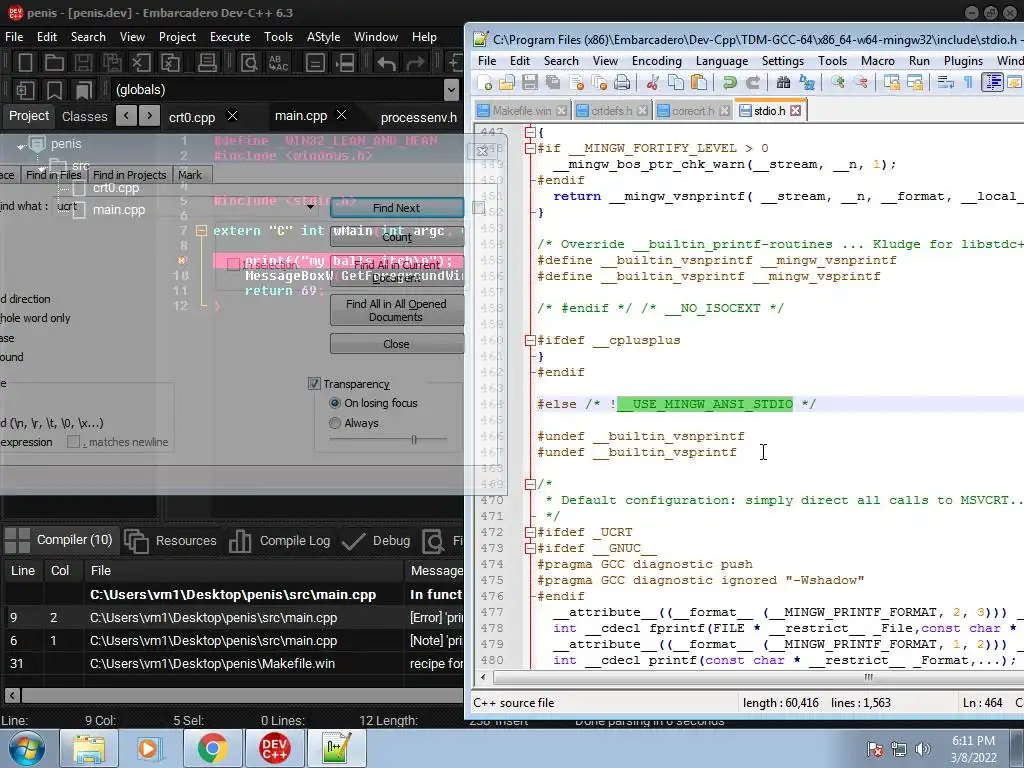The image size is (1024, 768).
Task: Open the Find what history dropdown arrow
Action: pos(311,207)
